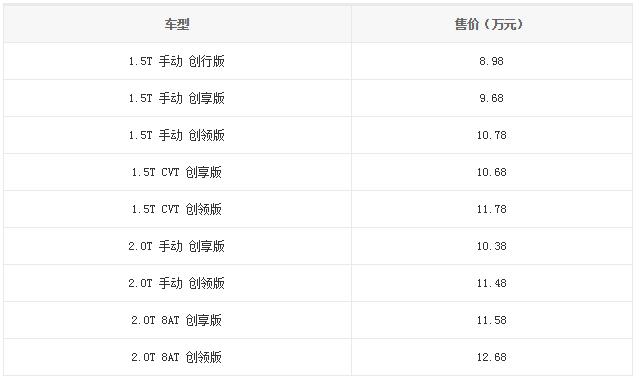This screenshot has height=381, width=639.
Task: Click the 车型 column header
Action: 177,24
